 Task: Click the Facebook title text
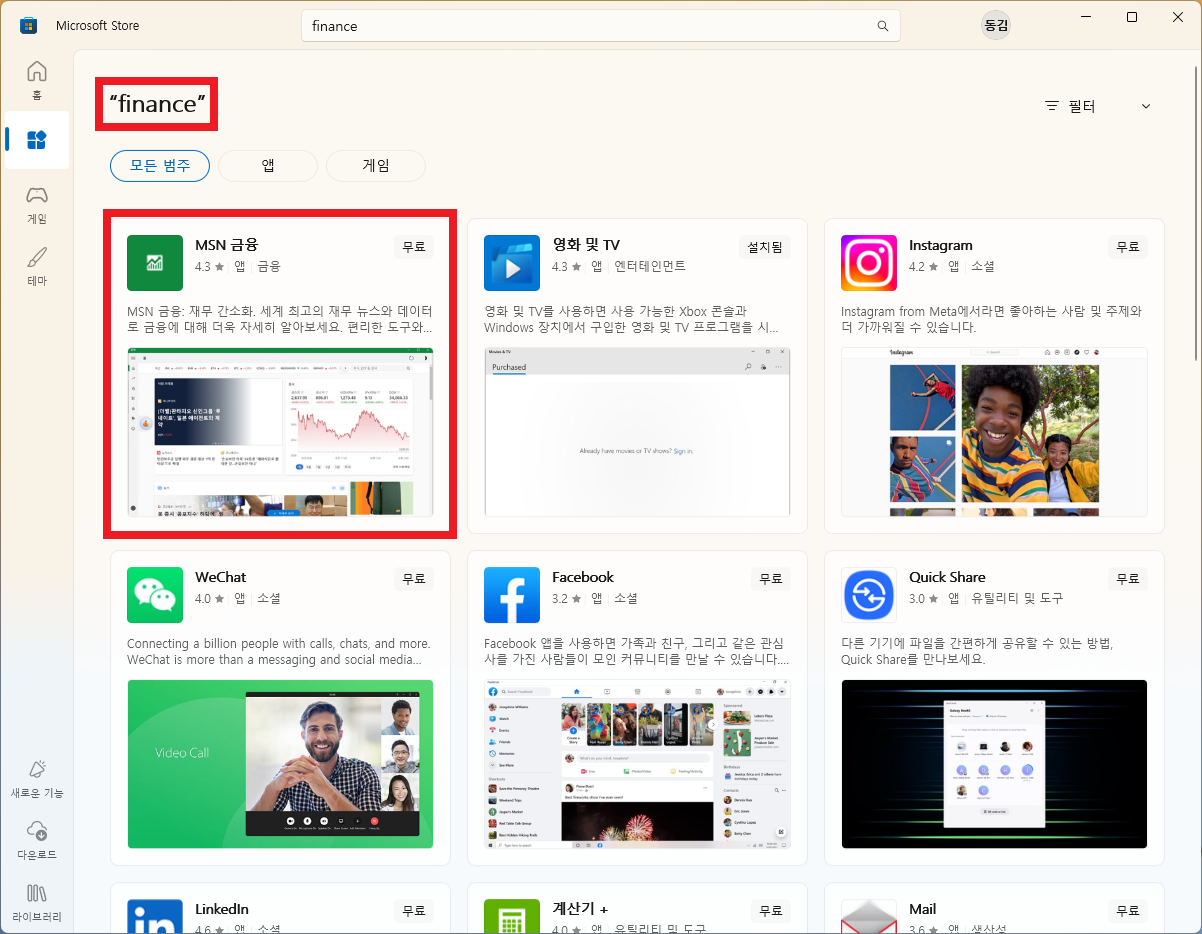[583, 577]
